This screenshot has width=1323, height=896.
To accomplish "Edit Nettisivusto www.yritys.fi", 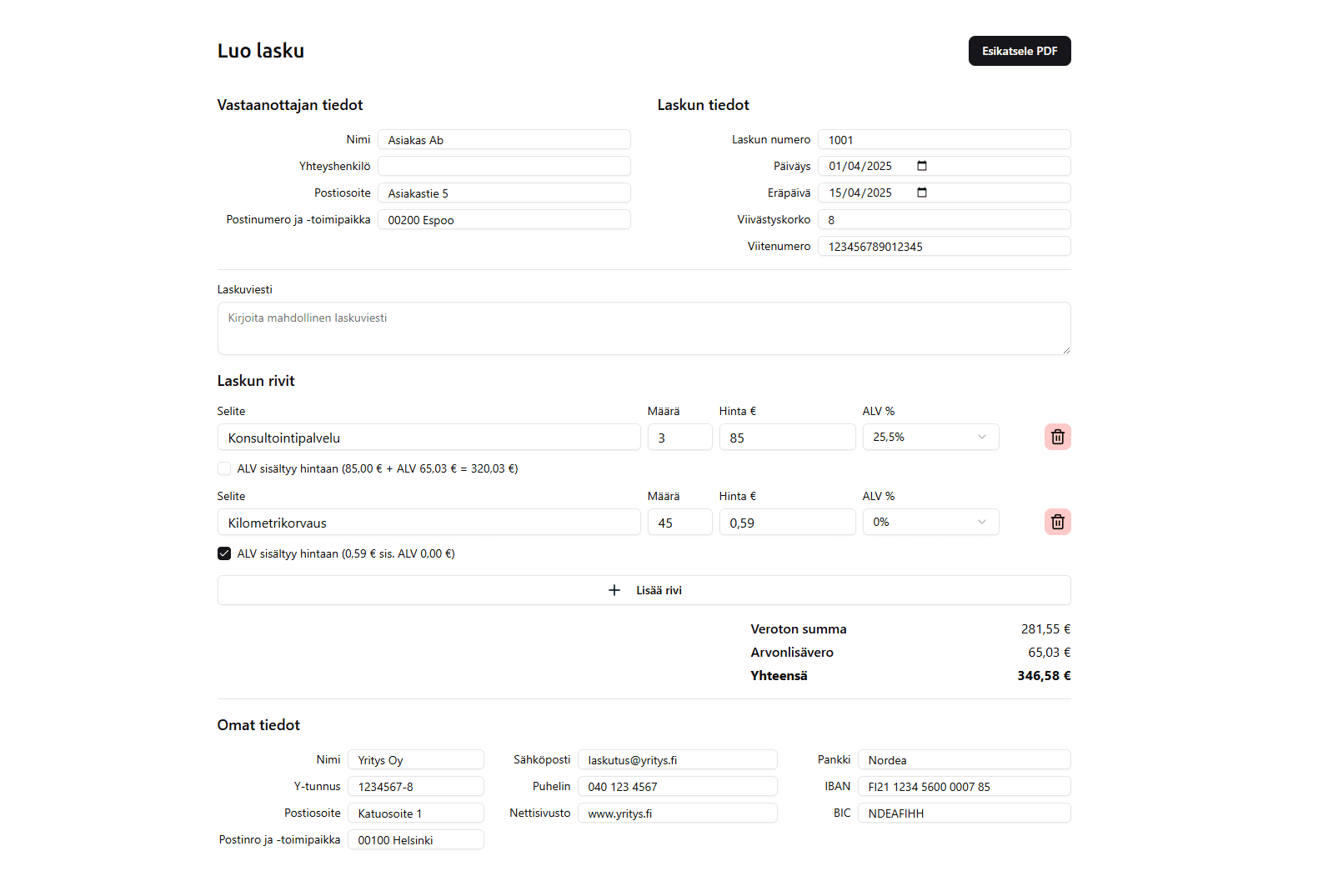I will pyautogui.click(x=678, y=813).
